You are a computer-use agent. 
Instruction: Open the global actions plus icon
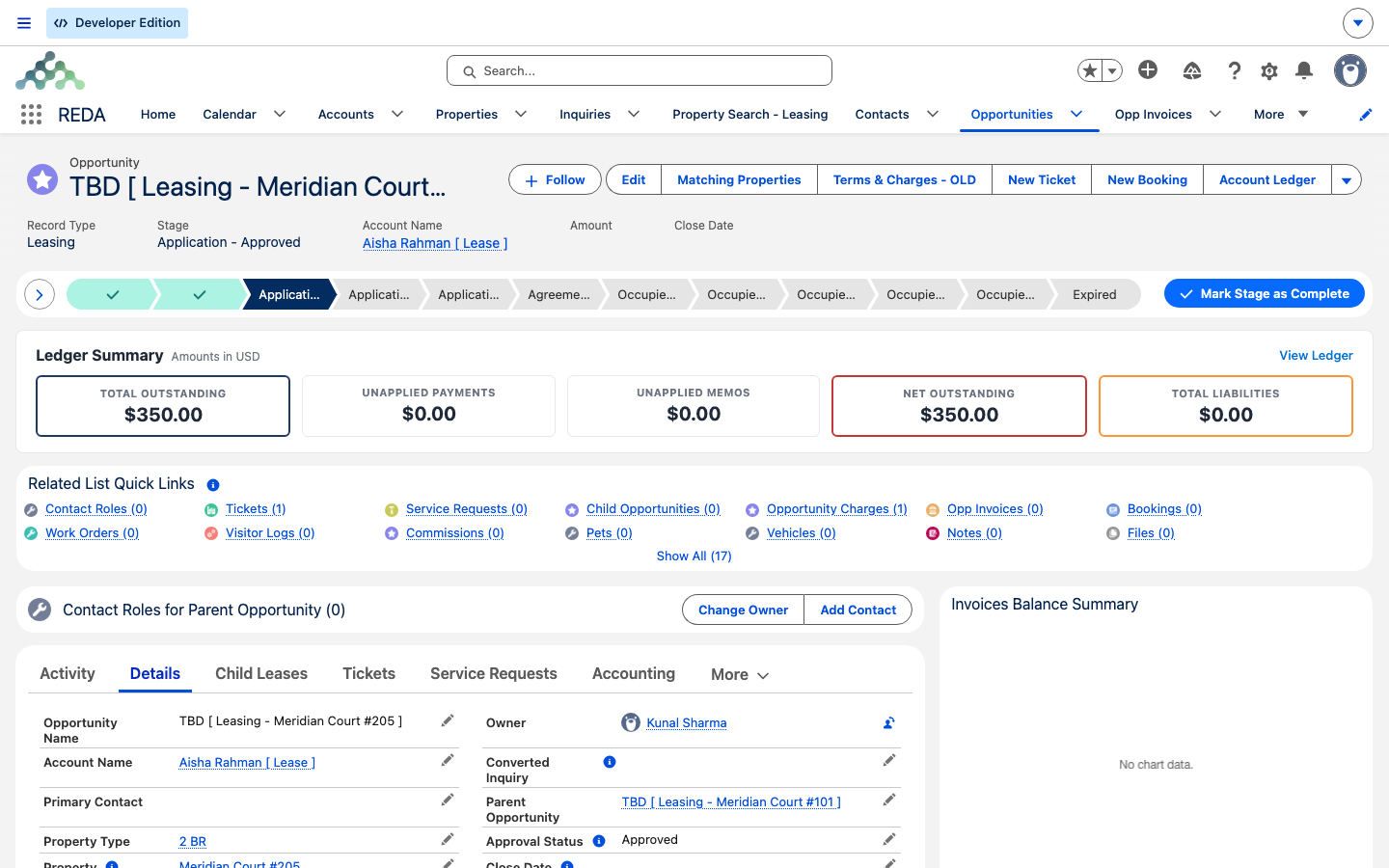tap(1148, 69)
